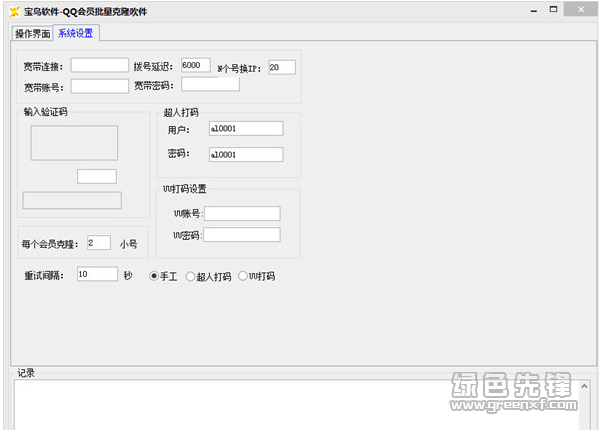Click the UU账号 input field
Image resolution: width=599 pixels, height=430 pixels.
[x=243, y=213]
